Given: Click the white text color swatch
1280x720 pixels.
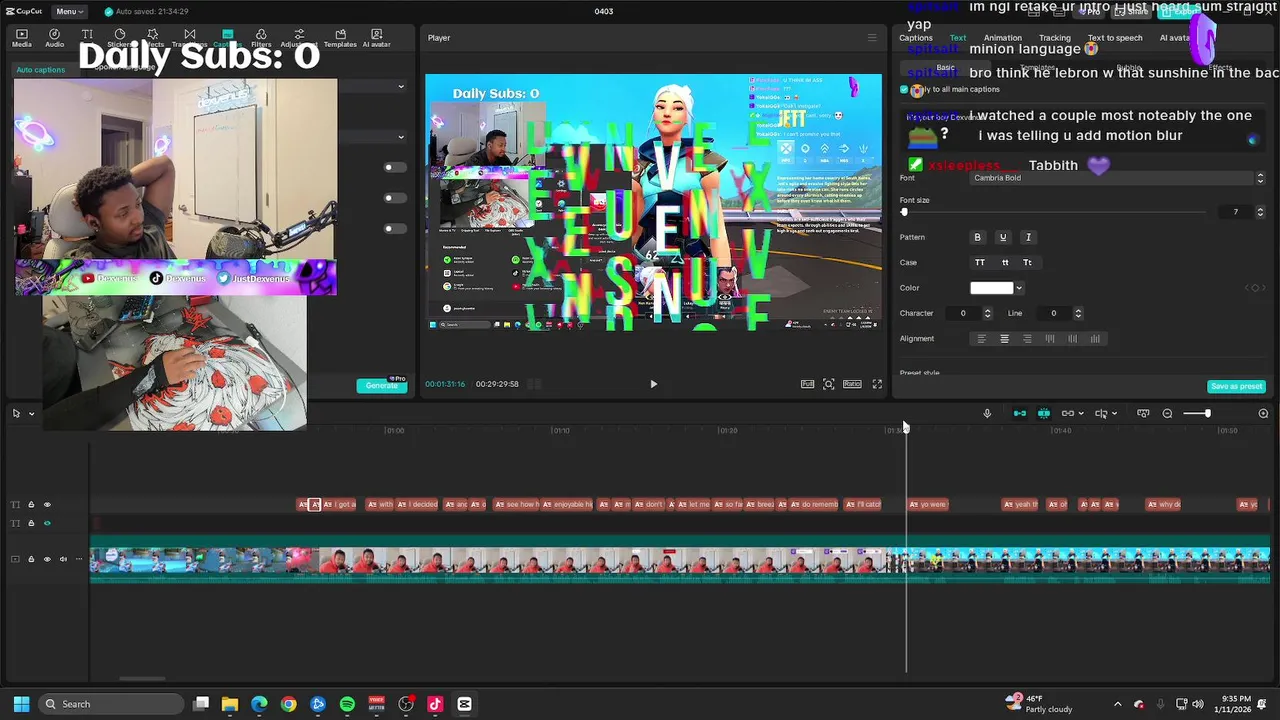Looking at the screenshot, I should click(992, 288).
